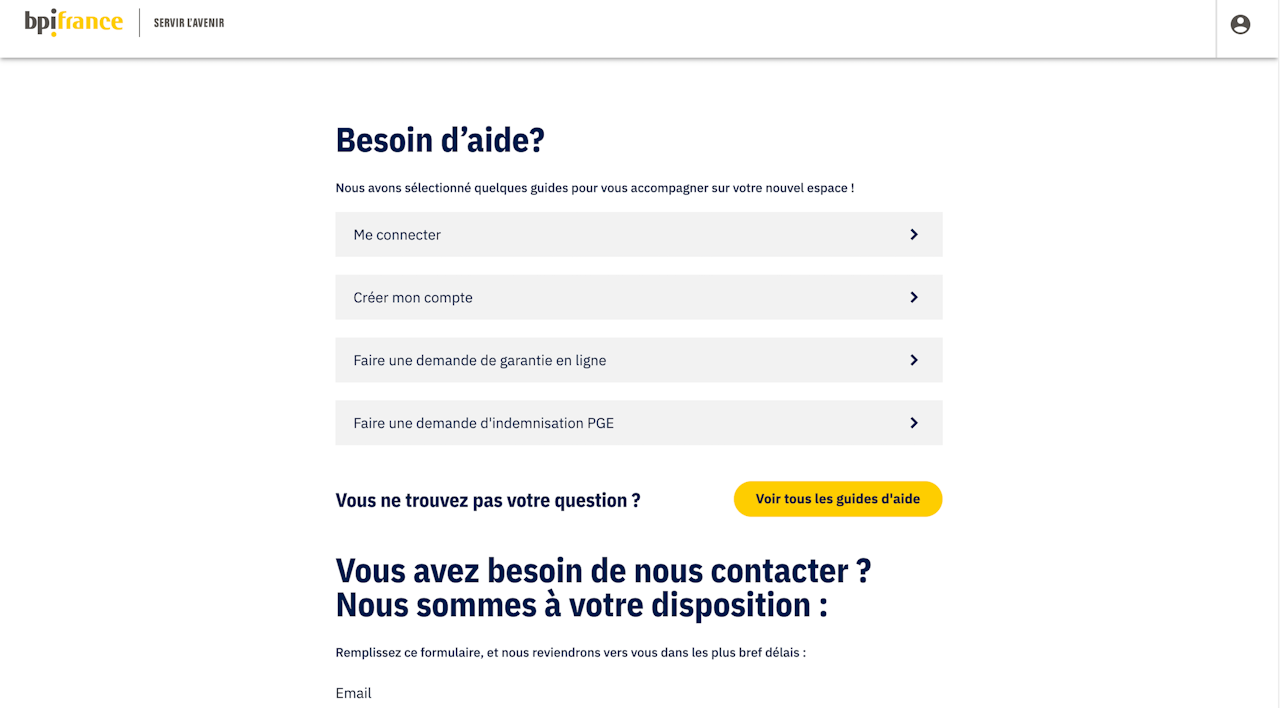
Task: Click the vertical divider next to the bpifrance logo
Action: point(139,23)
